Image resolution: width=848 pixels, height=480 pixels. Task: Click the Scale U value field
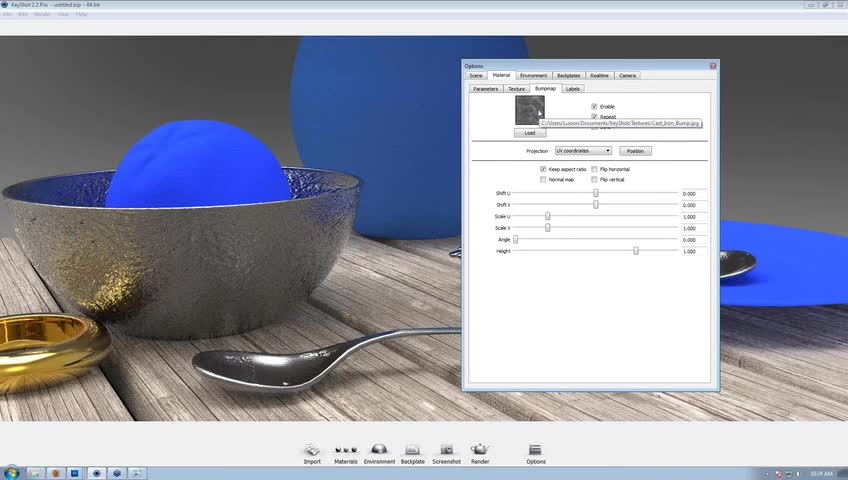click(694, 217)
